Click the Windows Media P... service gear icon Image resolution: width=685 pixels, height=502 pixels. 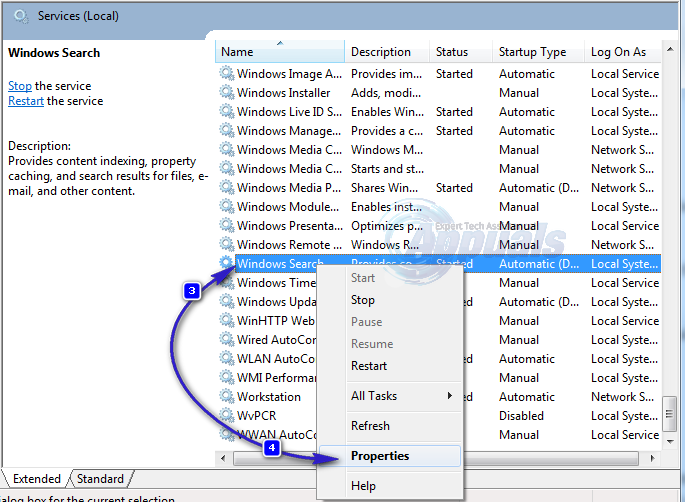pos(227,187)
